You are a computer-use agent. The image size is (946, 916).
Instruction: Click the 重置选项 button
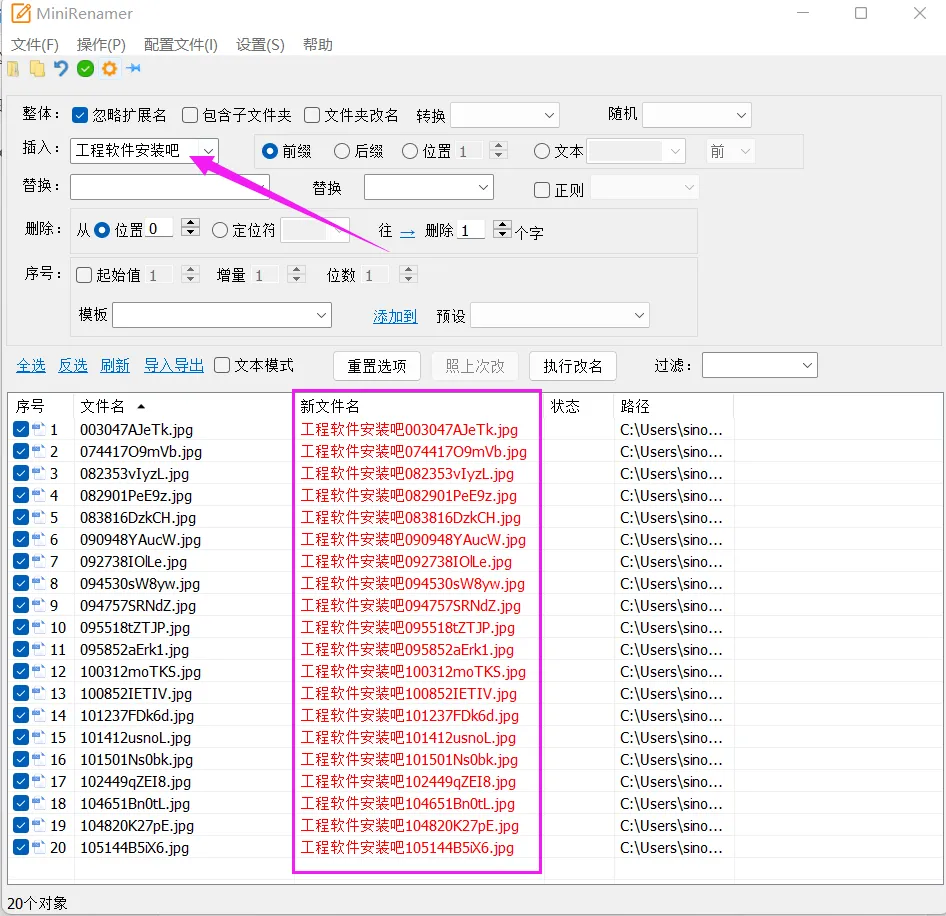click(376, 366)
